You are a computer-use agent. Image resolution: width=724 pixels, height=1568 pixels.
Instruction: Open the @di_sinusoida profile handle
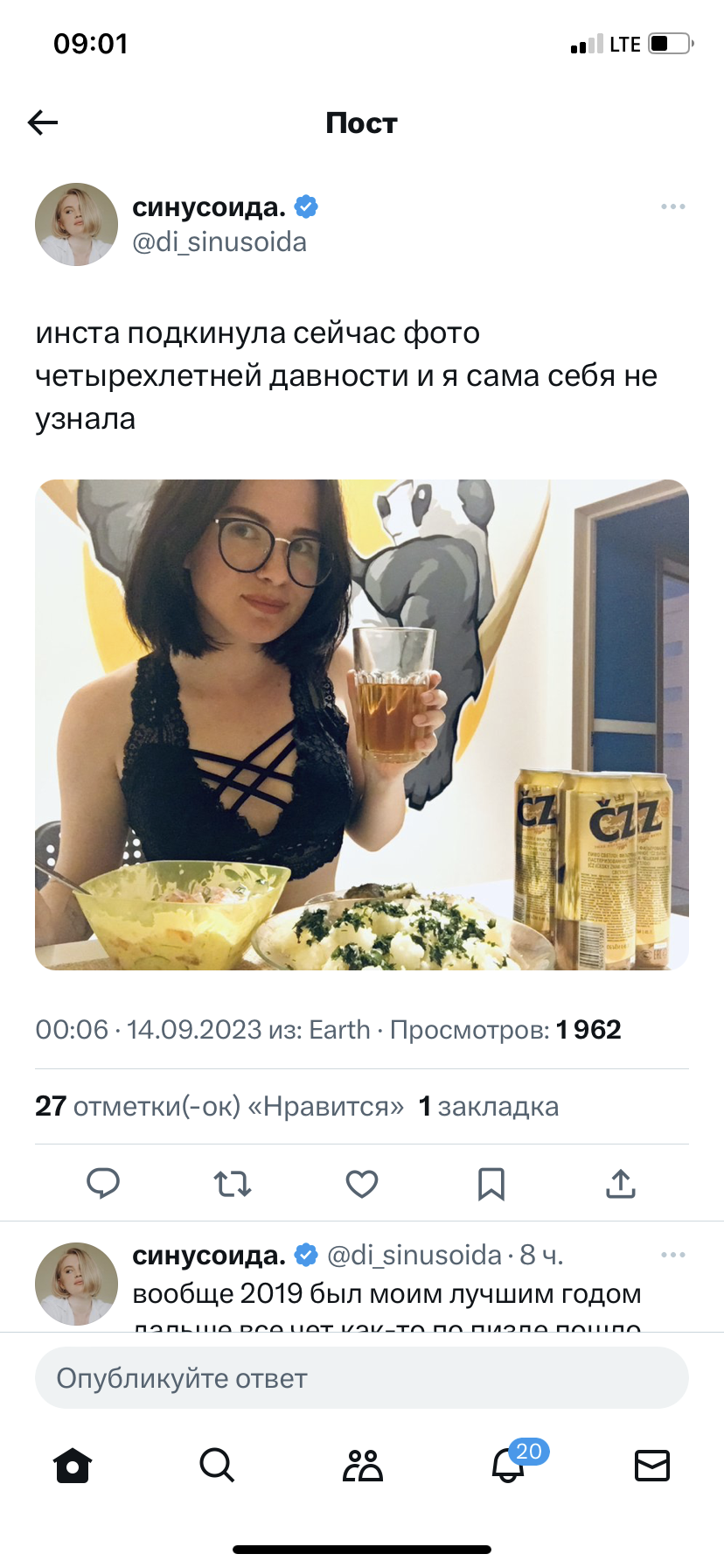pos(219,242)
